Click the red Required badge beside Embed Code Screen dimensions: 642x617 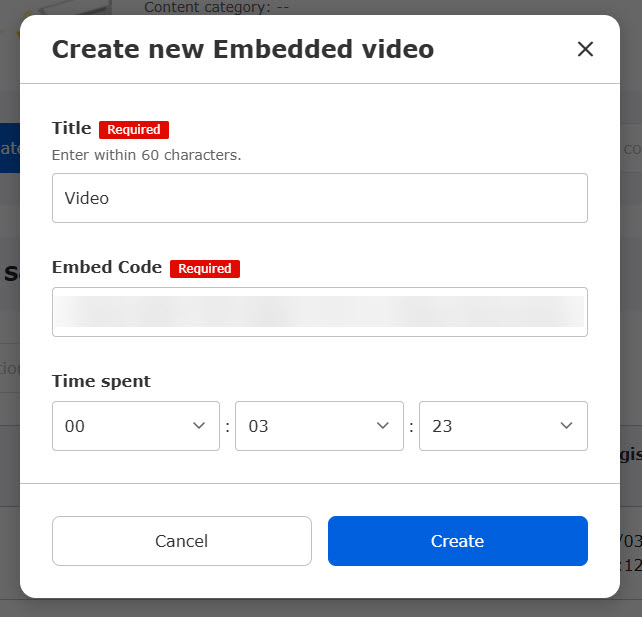[205, 268]
